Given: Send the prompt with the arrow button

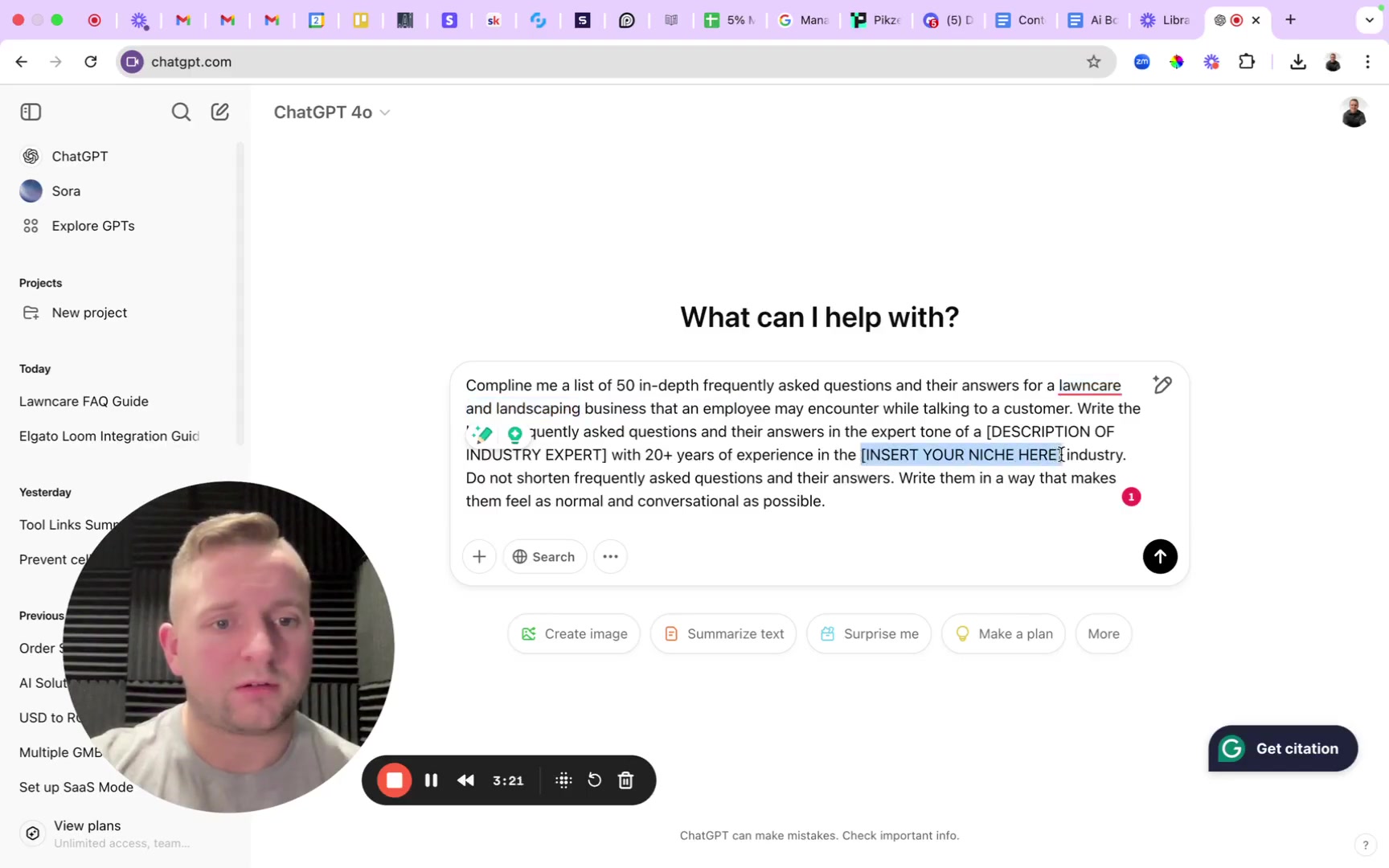Looking at the screenshot, I should [1160, 556].
